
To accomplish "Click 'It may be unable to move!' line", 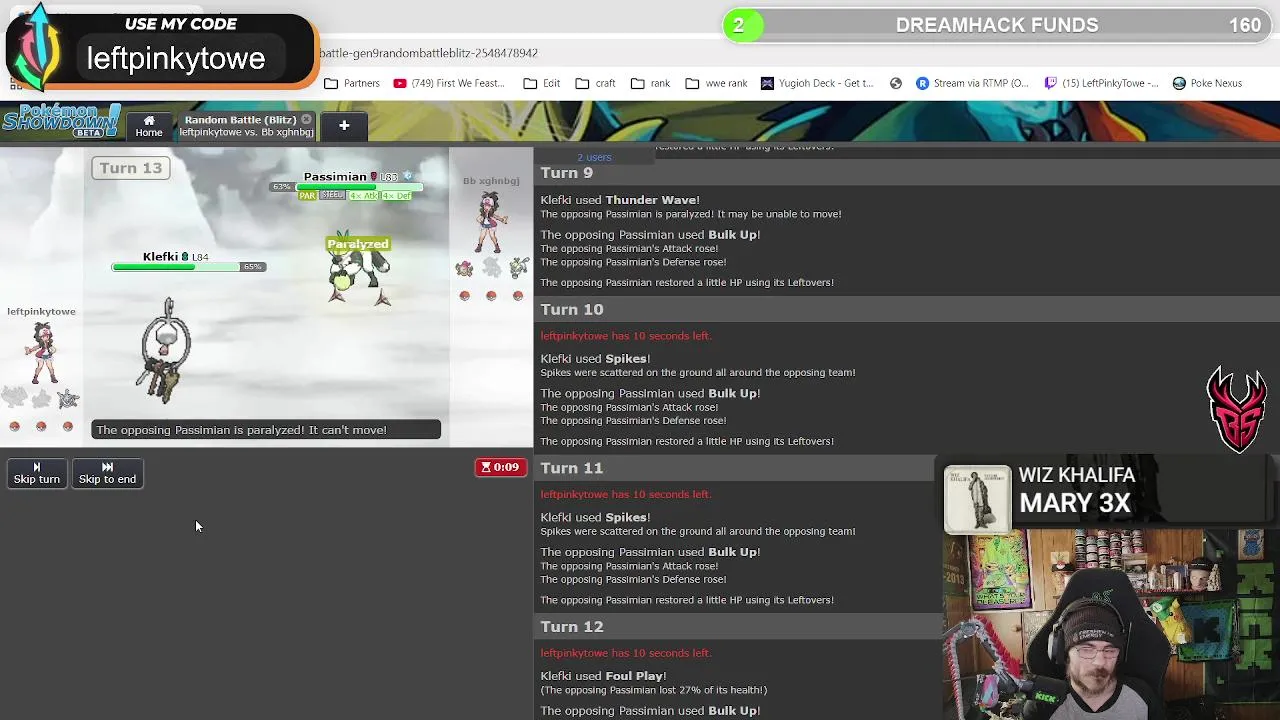I will (x=779, y=214).
